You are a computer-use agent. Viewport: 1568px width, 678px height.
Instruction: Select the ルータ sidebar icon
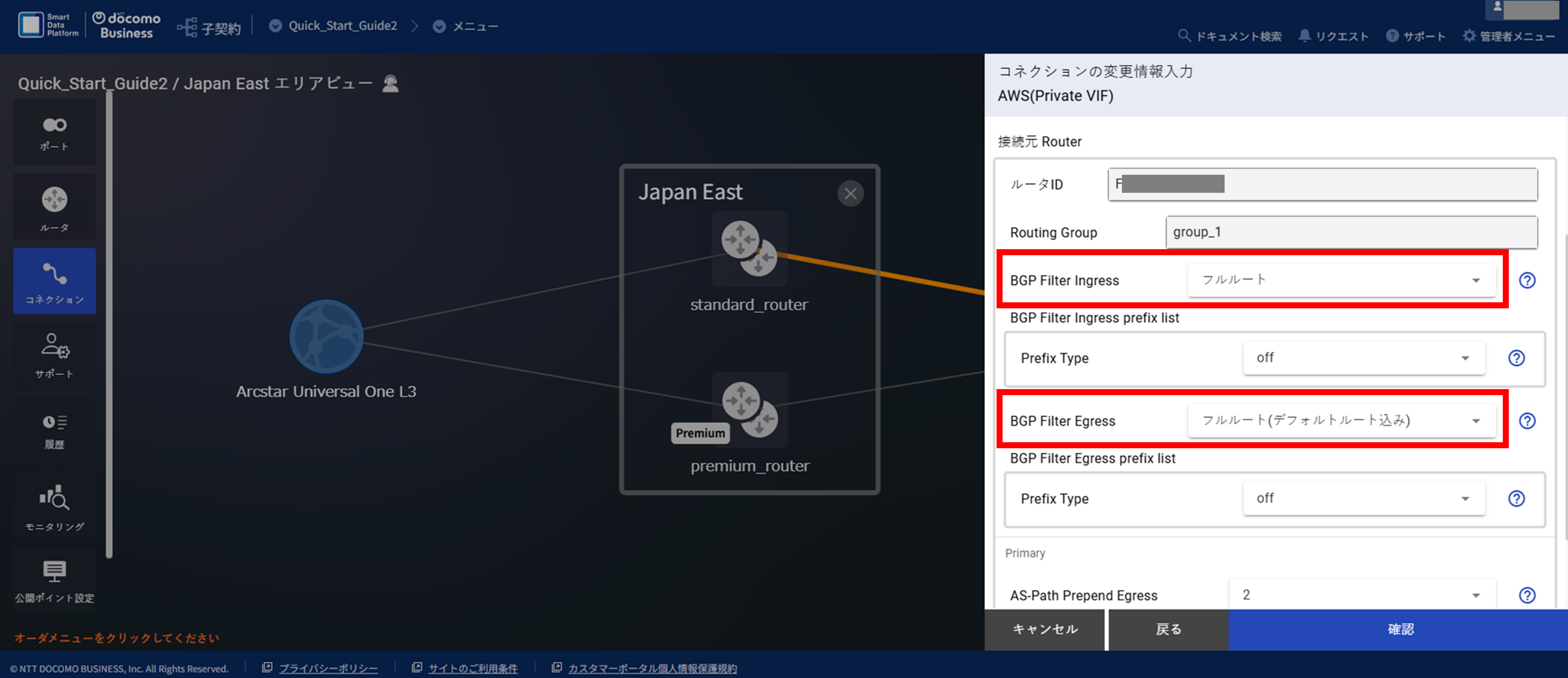pyautogui.click(x=54, y=208)
